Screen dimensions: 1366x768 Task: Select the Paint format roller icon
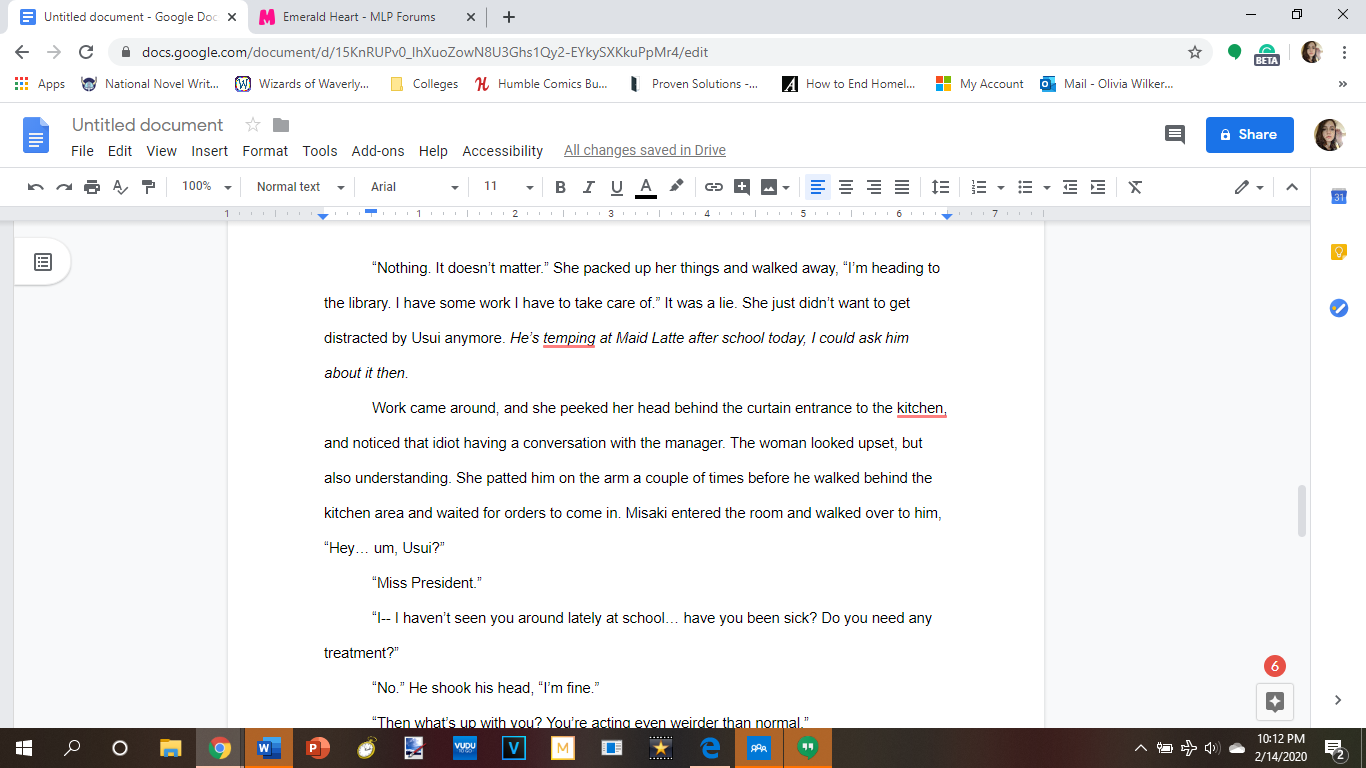[148, 187]
